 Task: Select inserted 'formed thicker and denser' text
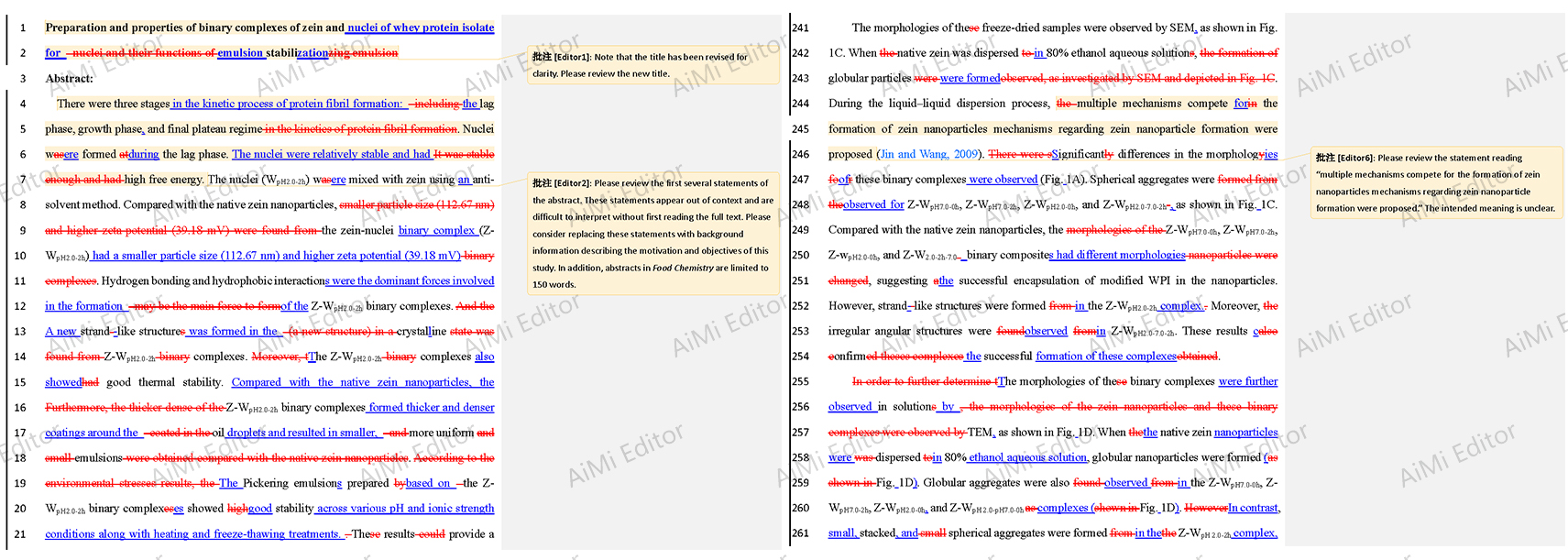click(432, 407)
